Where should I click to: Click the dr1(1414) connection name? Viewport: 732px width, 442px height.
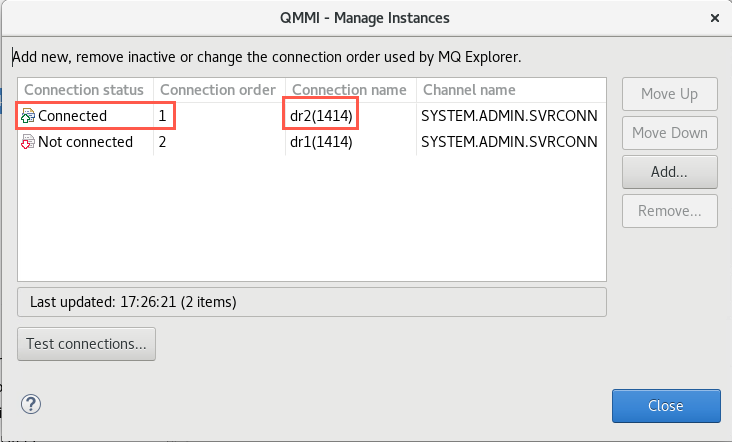pos(321,142)
